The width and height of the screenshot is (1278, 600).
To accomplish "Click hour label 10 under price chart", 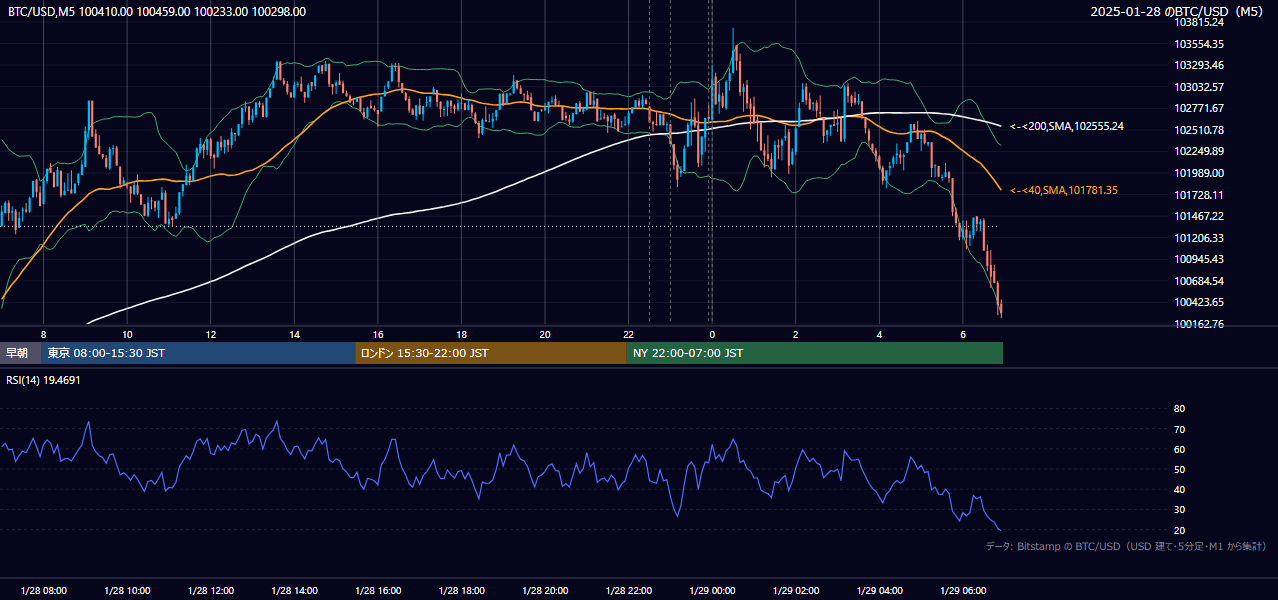I will click(127, 334).
